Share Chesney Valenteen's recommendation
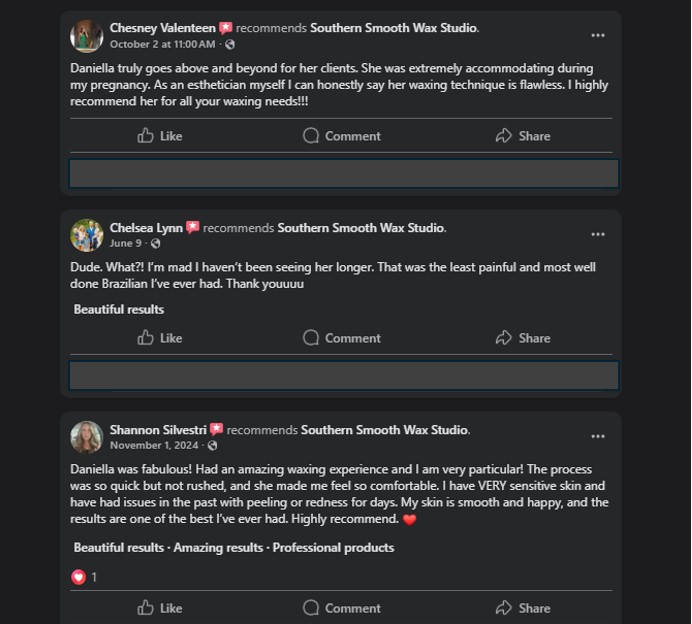The width and height of the screenshot is (692, 624). point(522,136)
